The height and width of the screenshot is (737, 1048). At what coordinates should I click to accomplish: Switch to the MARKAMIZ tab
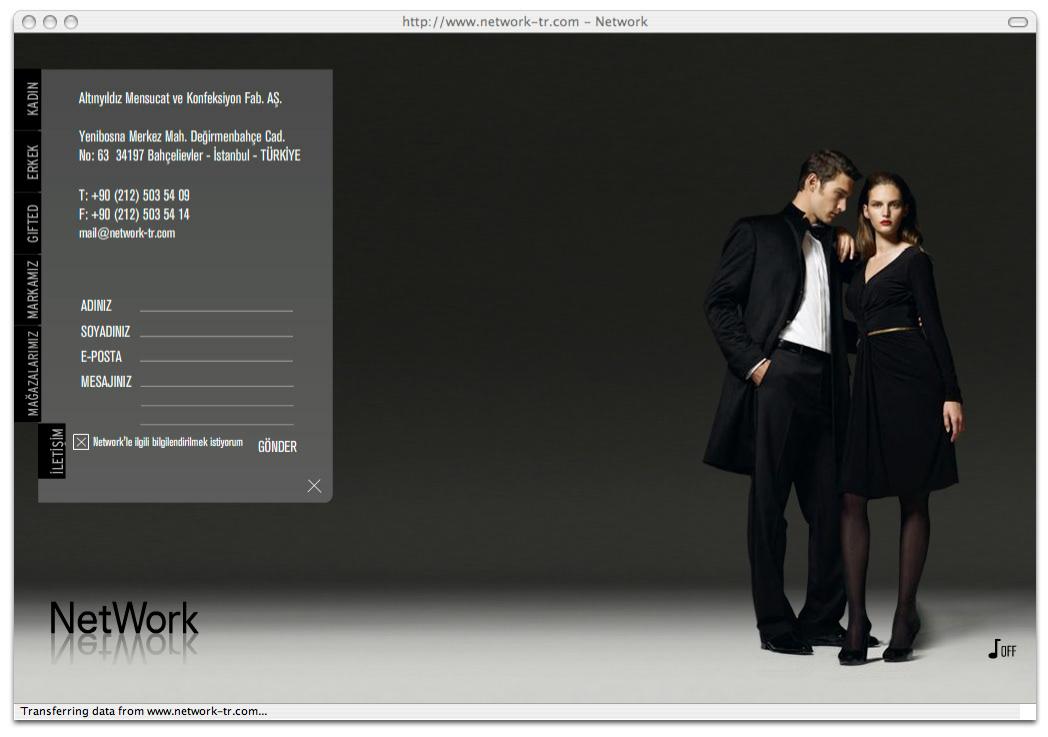click(x=27, y=289)
